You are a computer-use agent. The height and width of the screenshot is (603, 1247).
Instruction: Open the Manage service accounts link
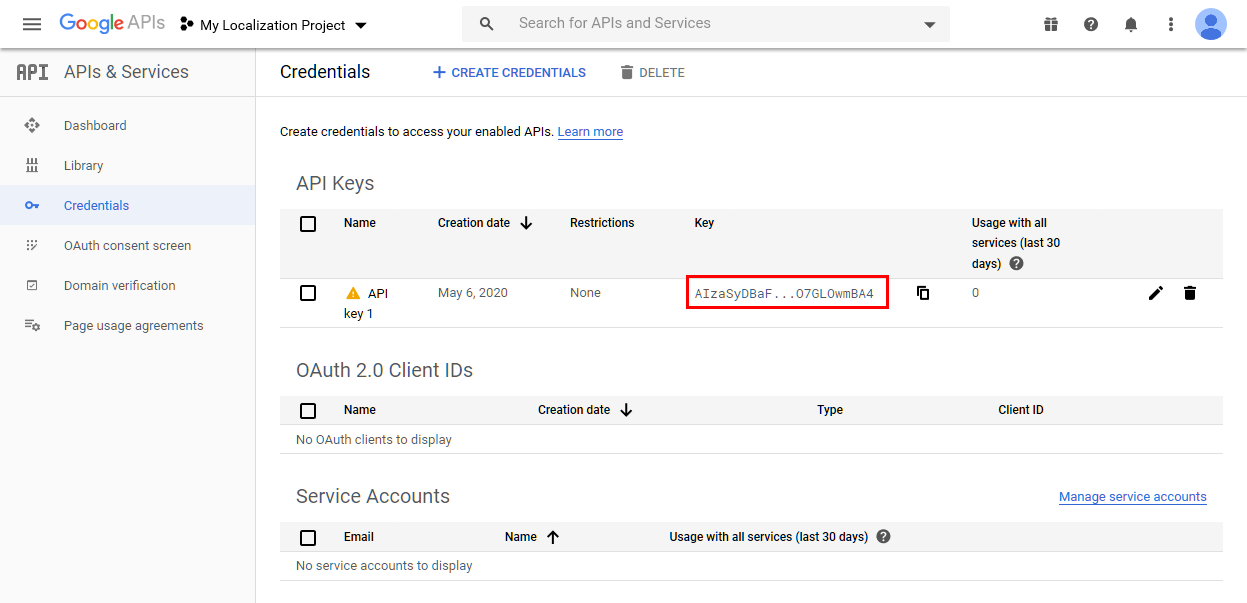click(1132, 496)
